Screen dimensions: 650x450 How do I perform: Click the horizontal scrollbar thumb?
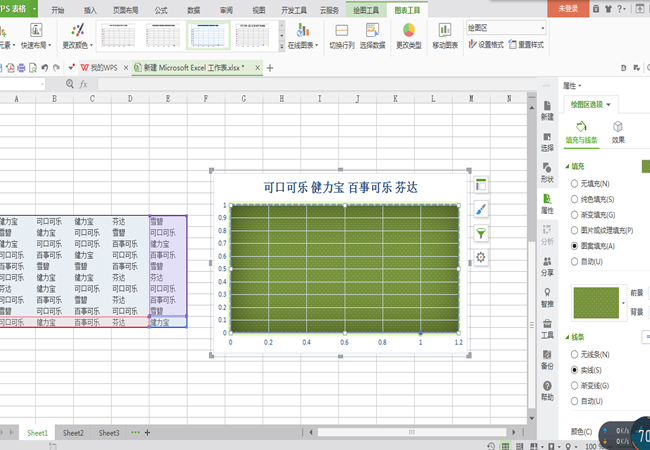coord(412,432)
